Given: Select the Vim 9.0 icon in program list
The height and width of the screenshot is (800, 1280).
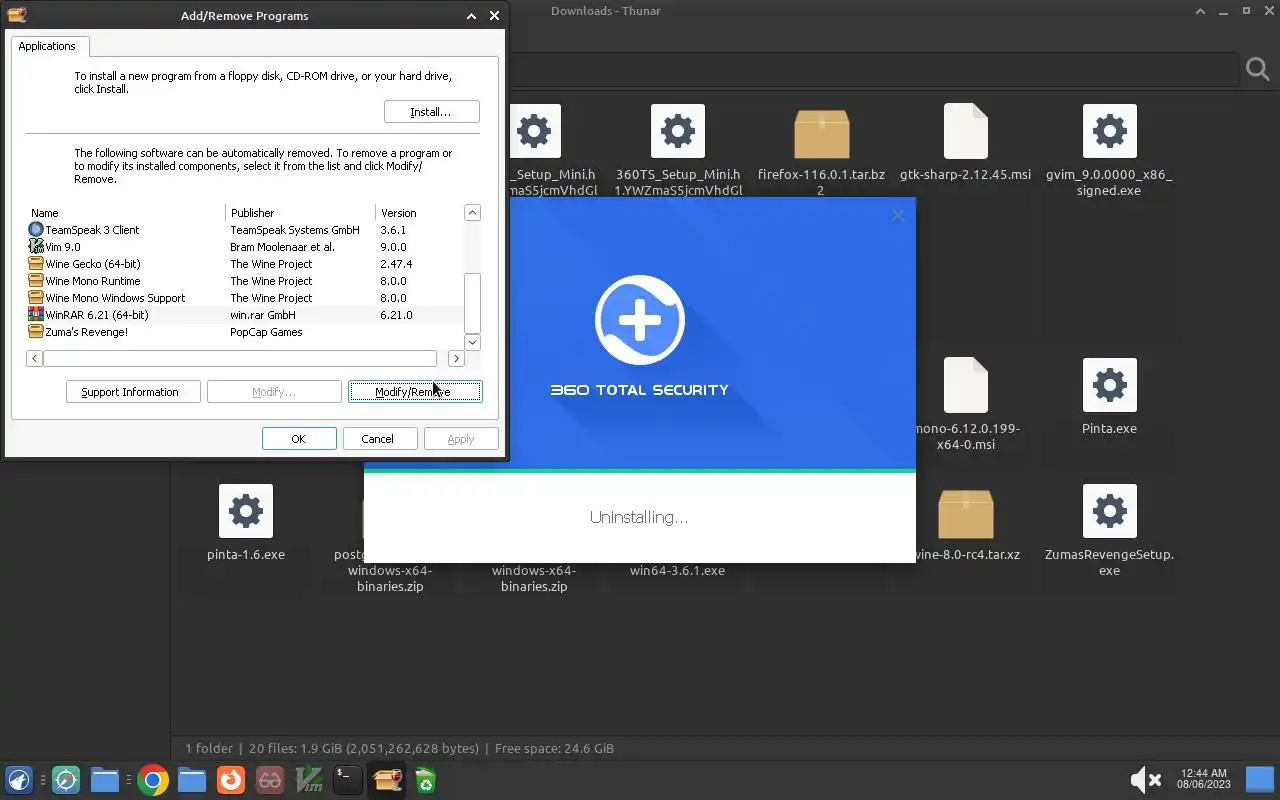Looking at the screenshot, I should (x=36, y=247).
